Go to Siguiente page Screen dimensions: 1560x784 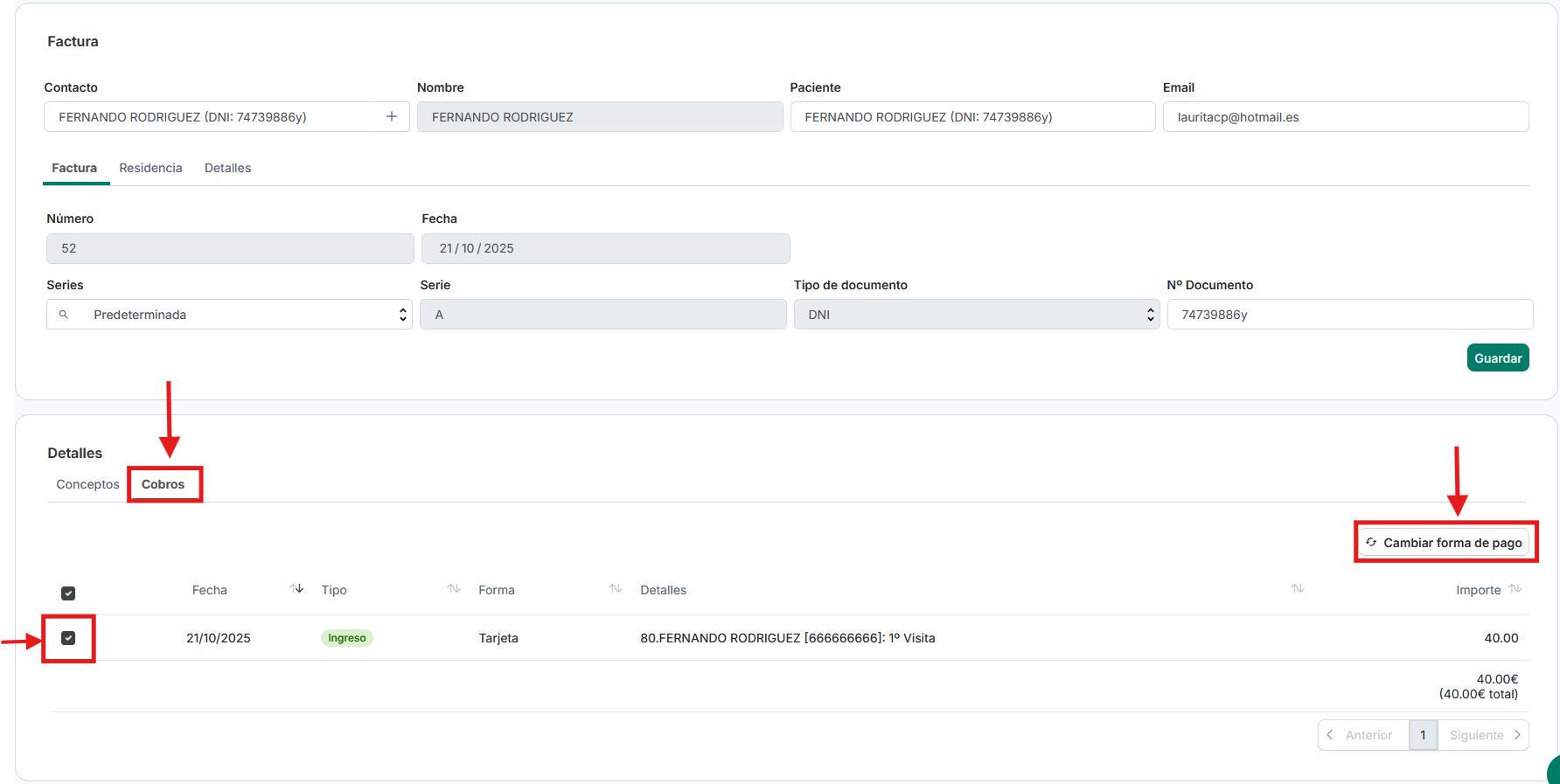(x=1483, y=735)
